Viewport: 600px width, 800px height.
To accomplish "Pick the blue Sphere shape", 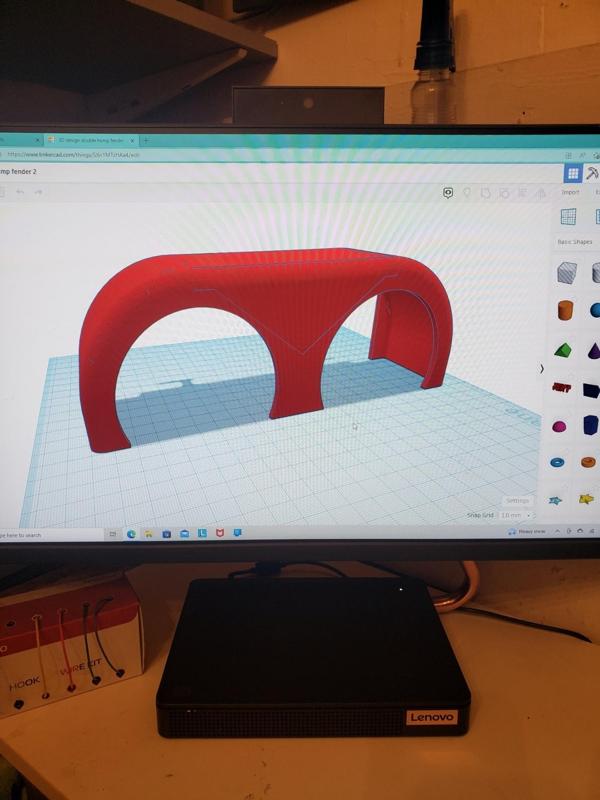I will [x=595, y=310].
